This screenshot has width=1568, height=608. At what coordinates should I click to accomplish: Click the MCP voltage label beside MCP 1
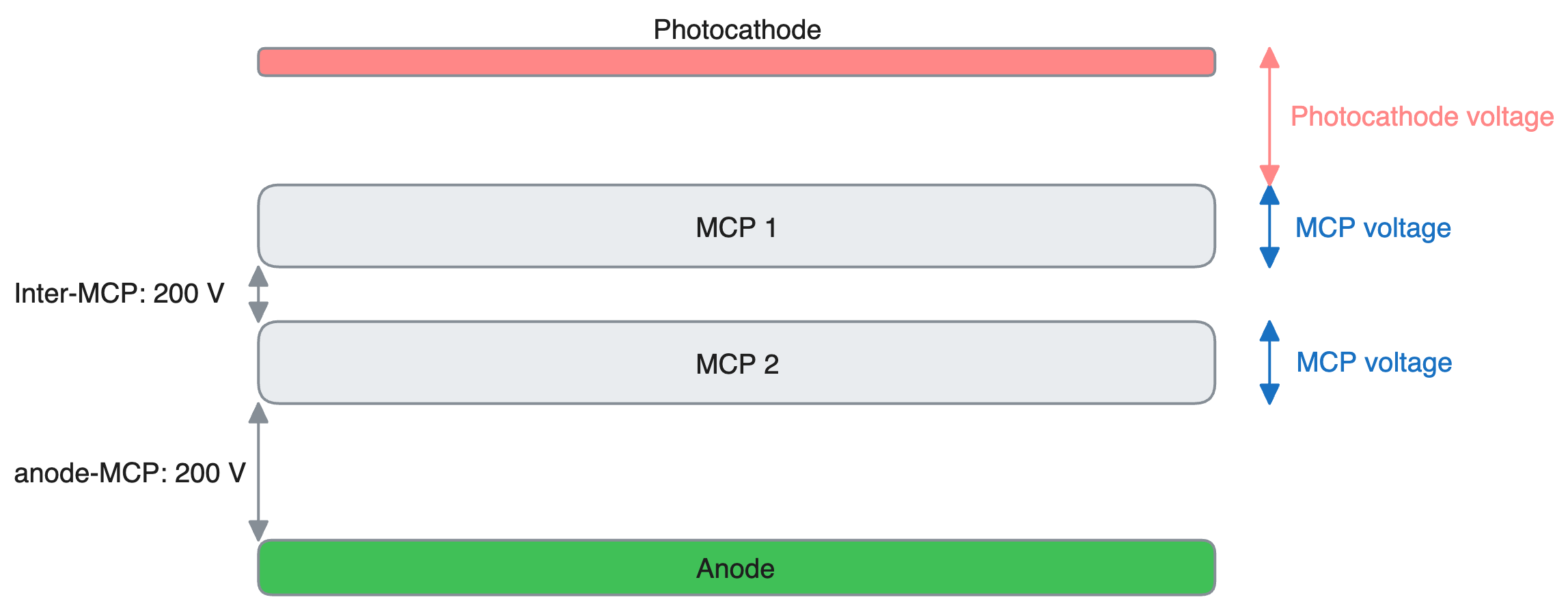1373,228
